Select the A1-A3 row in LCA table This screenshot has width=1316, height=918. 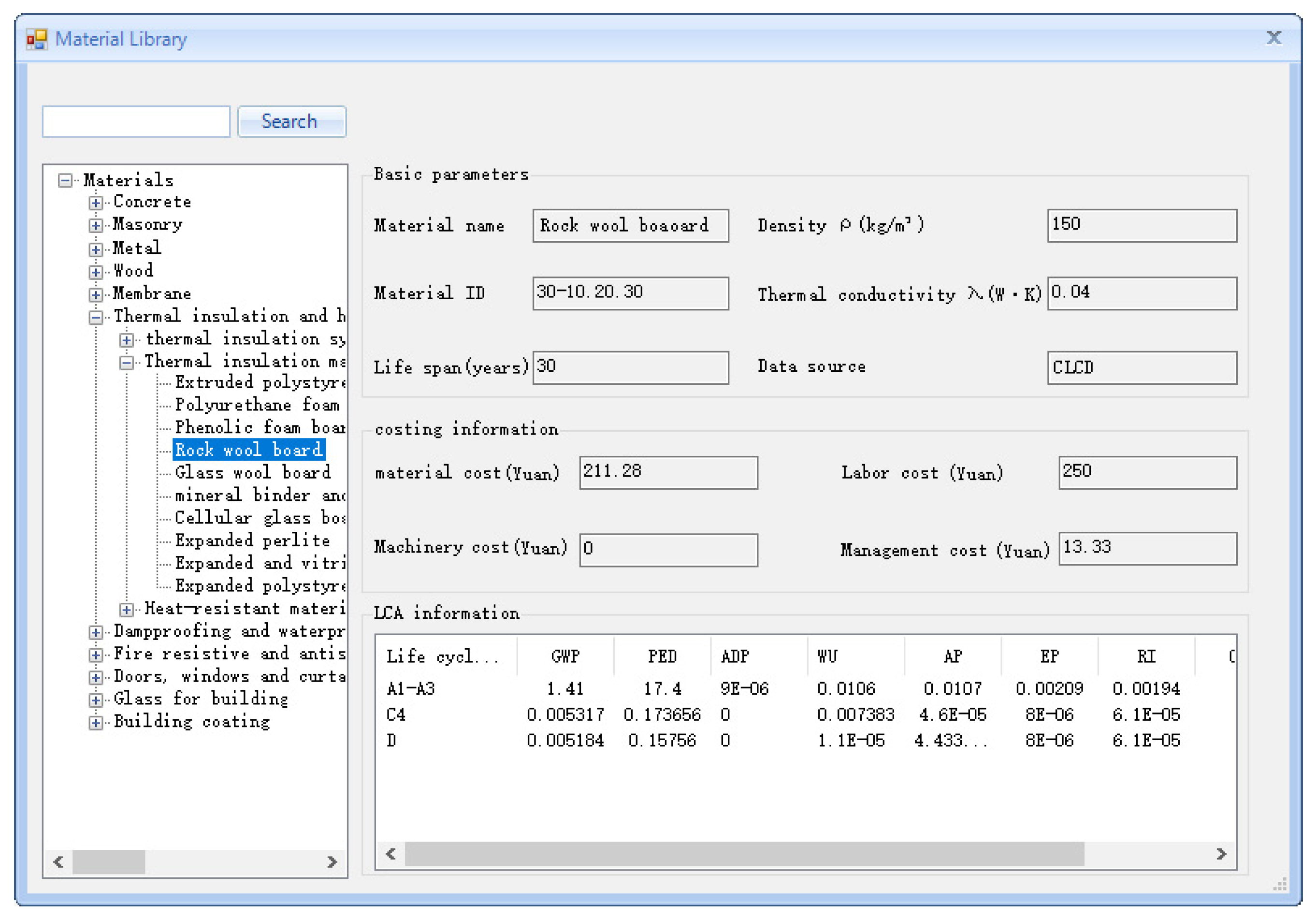click(410, 688)
